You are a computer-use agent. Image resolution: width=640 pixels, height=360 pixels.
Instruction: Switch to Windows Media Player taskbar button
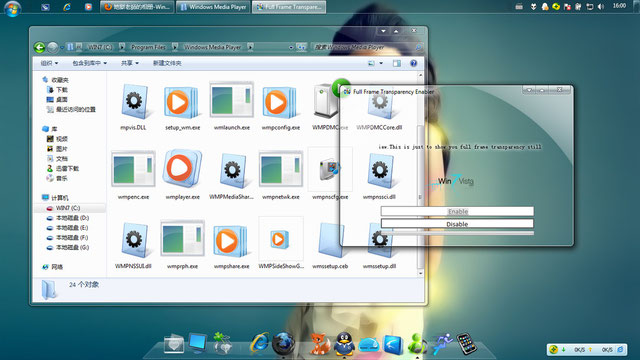point(213,7)
